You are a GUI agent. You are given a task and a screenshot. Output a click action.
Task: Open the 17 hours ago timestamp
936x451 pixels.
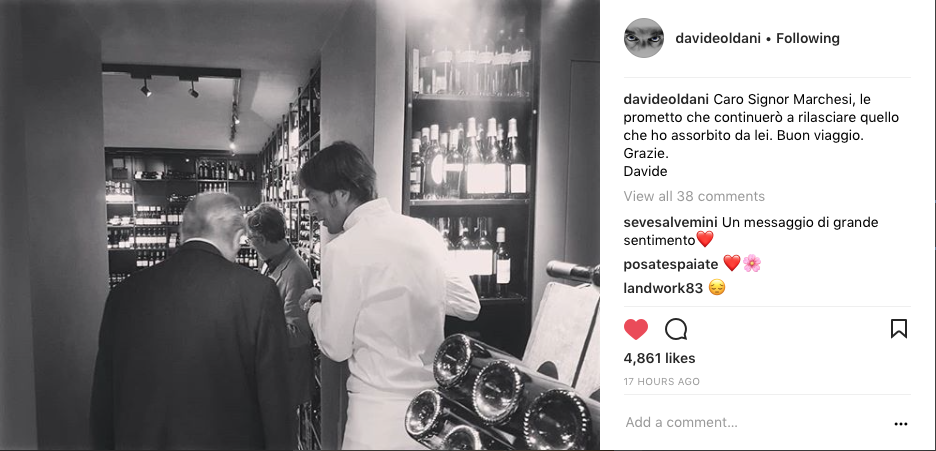click(661, 382)
